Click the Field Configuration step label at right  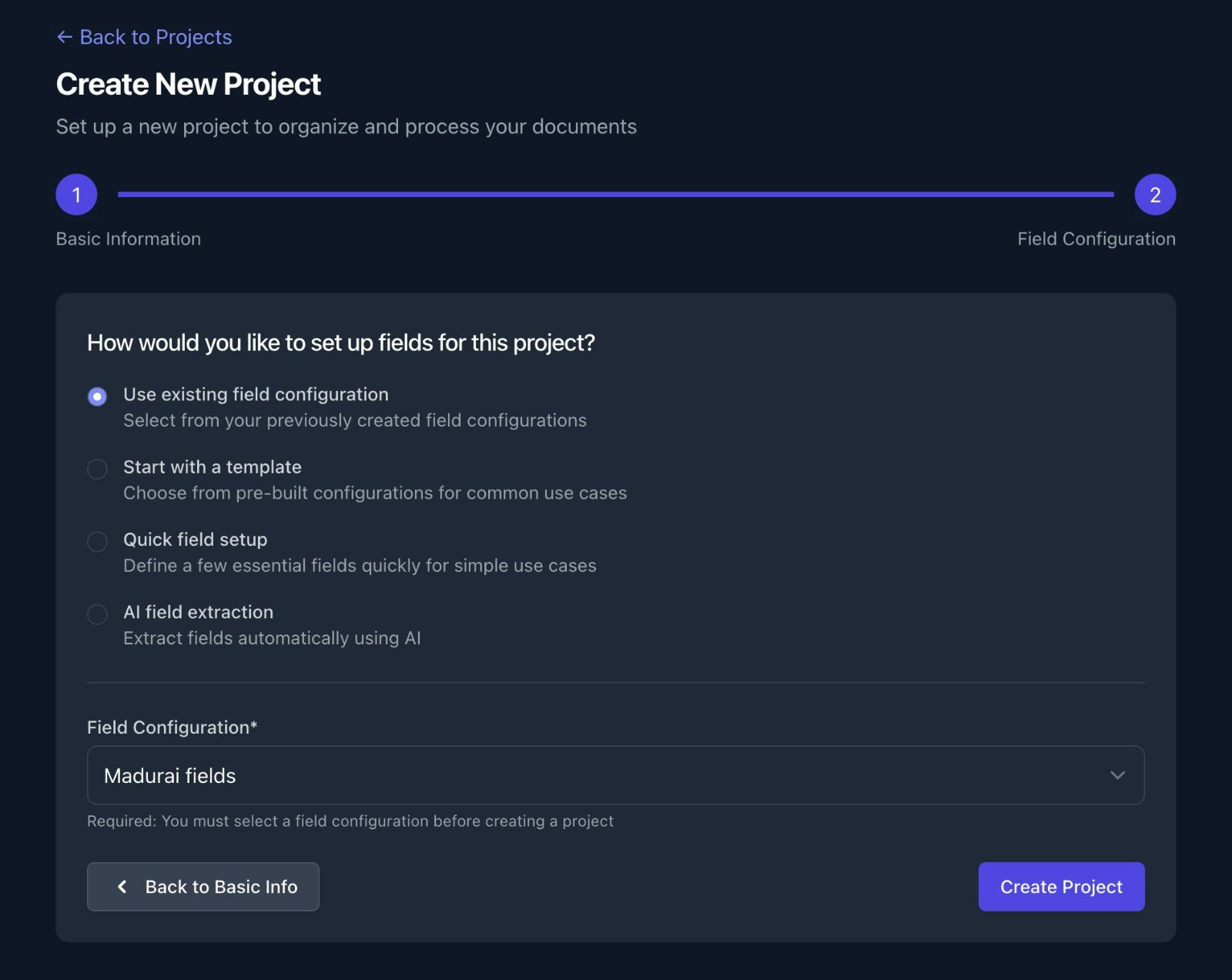(1096, 239)
